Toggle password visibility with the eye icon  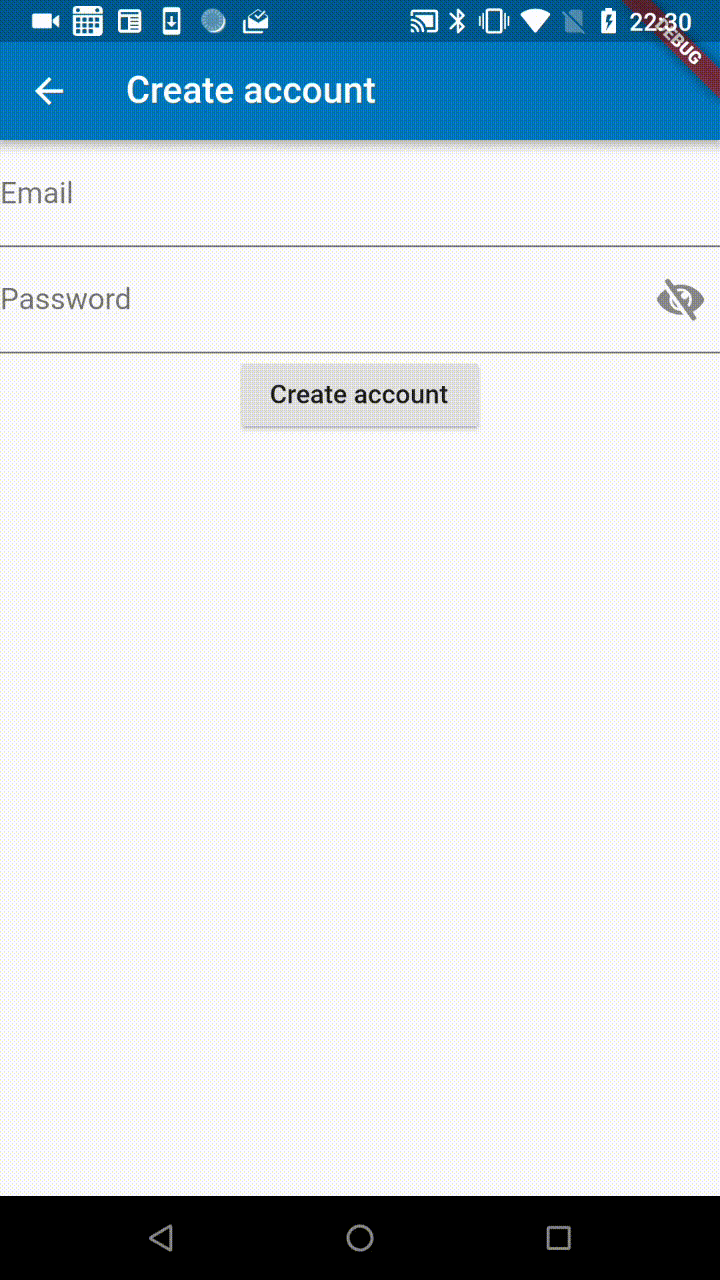click(x=680, y=299)
